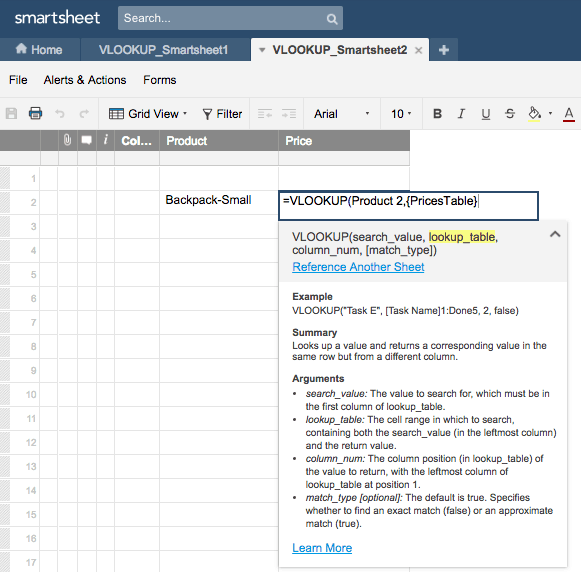Click the comments bubble column icon

pos(86,140)
